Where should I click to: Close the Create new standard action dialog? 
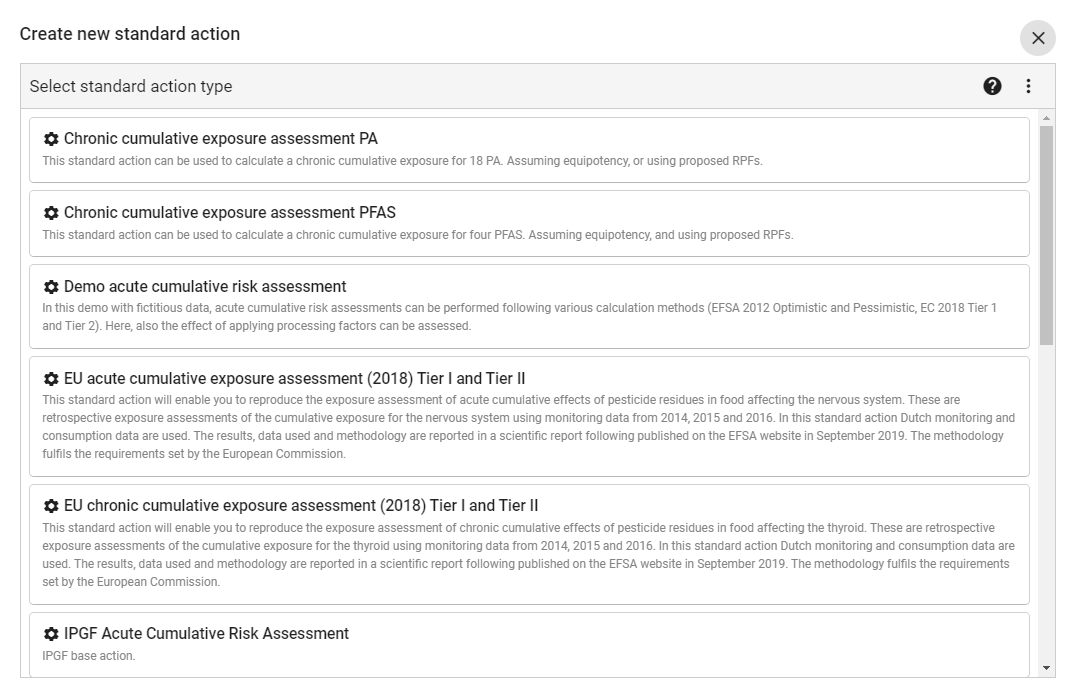[1038, 38]
